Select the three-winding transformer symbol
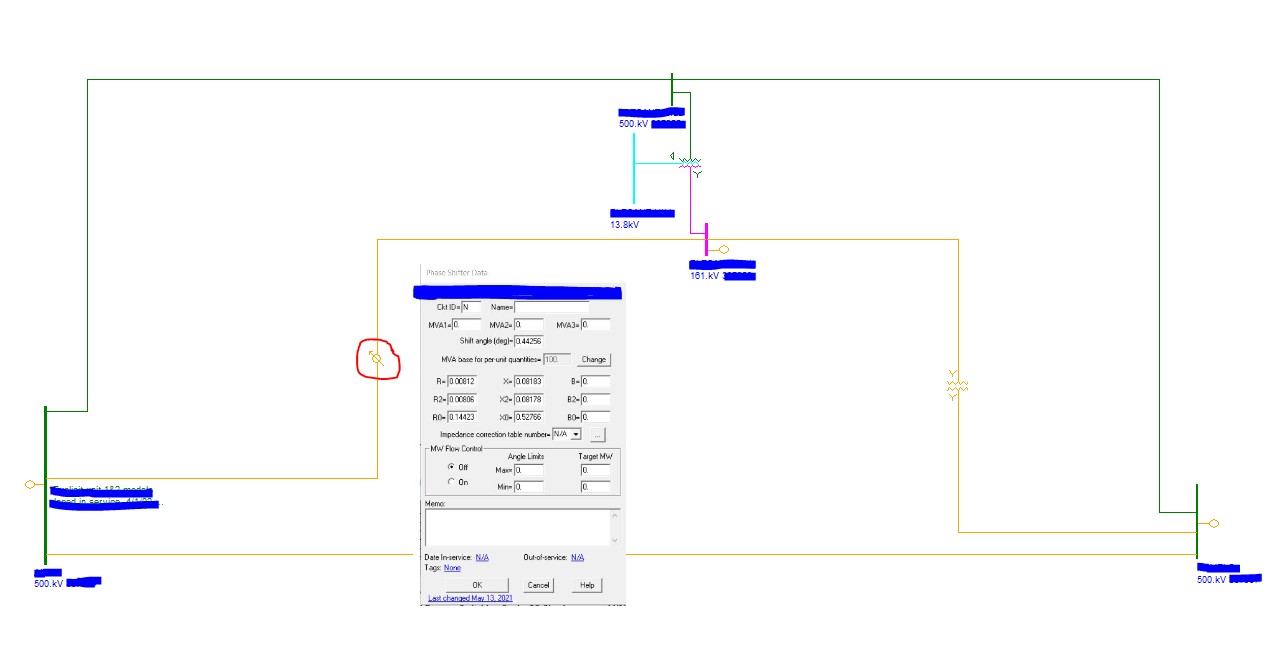The width and height of the screenshot is (1276, 661). pos(690,162)
